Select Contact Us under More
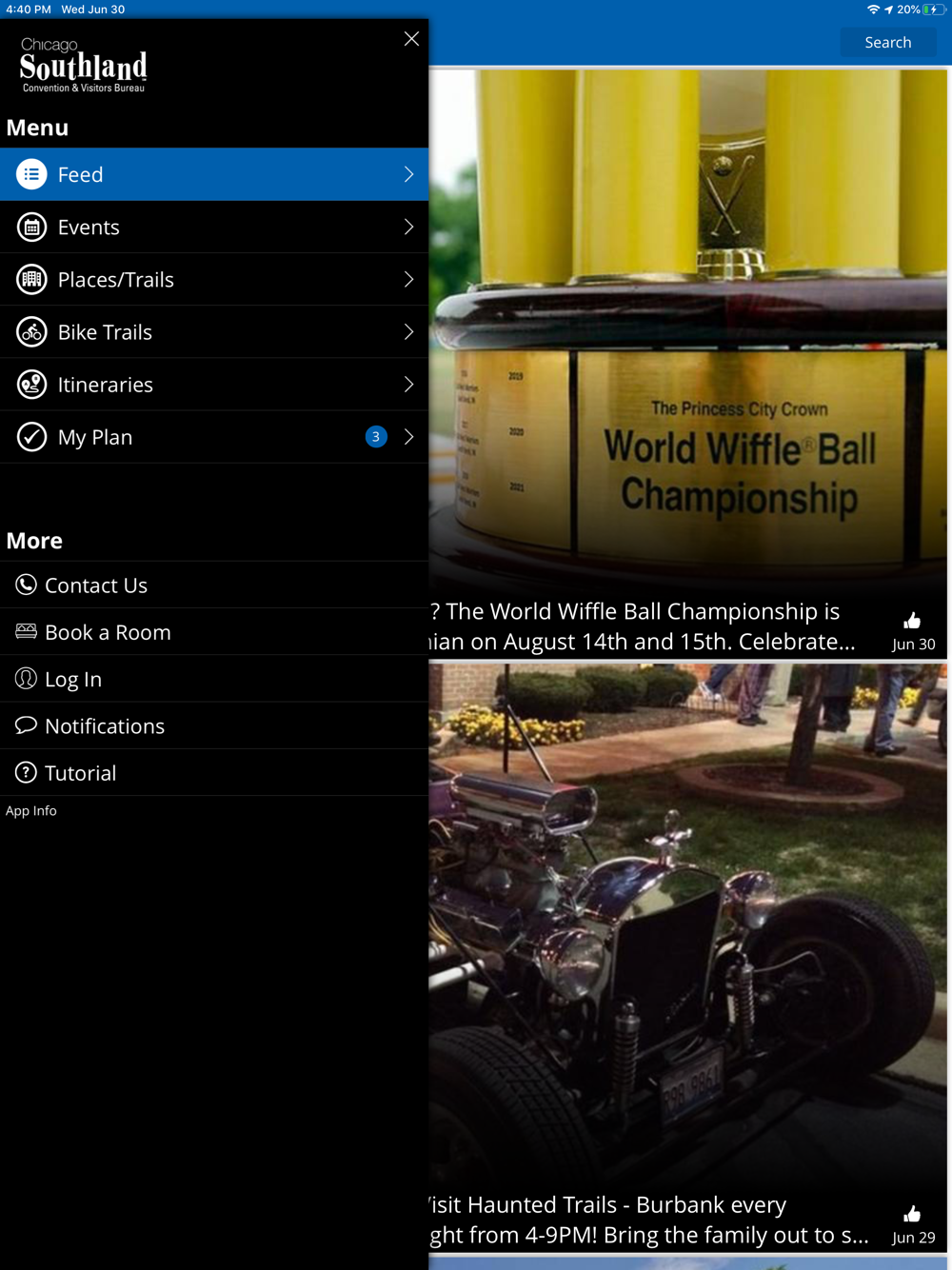This screenshot has height=1270, width=952. click(x=214, y=585)
